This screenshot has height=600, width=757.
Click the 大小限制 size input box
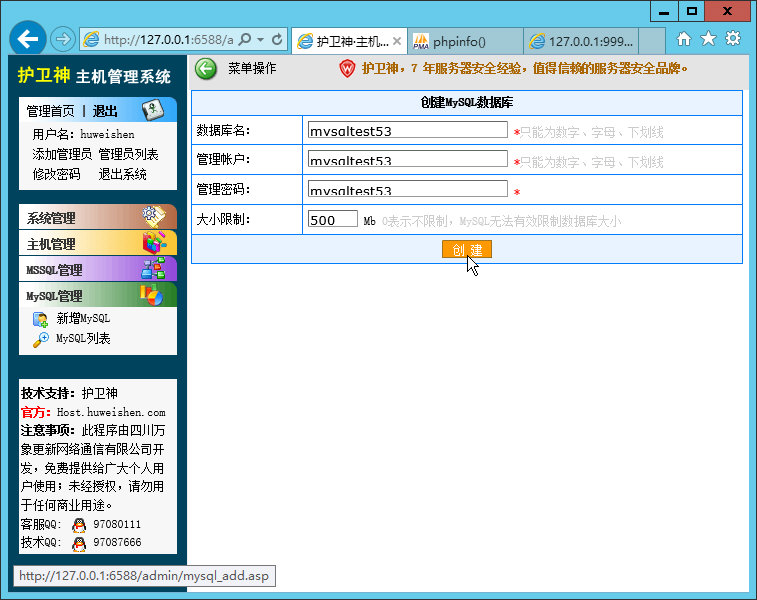[x=333, y=219]
